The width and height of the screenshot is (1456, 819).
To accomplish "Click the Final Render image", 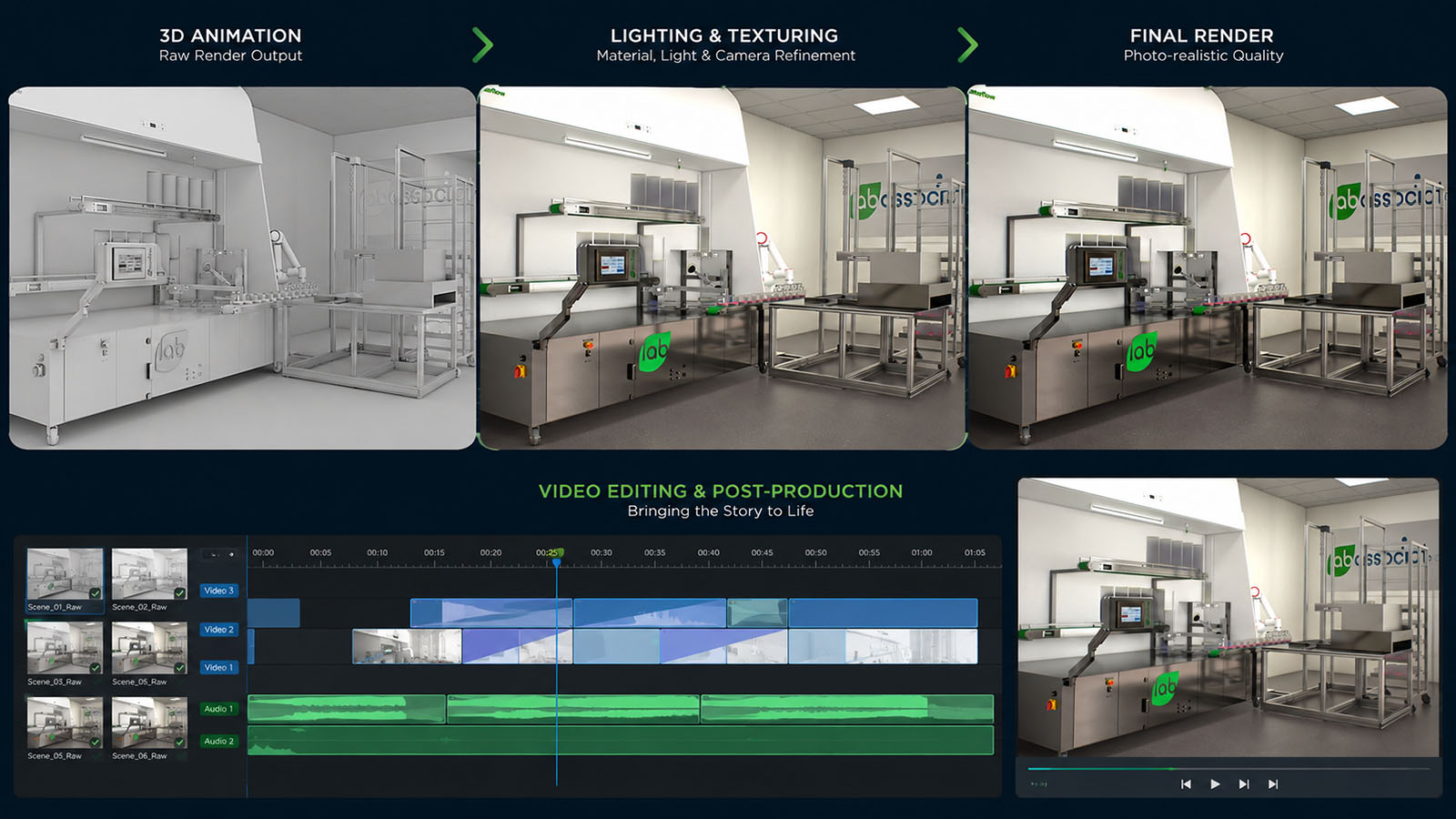I will tap(1208, 268).
